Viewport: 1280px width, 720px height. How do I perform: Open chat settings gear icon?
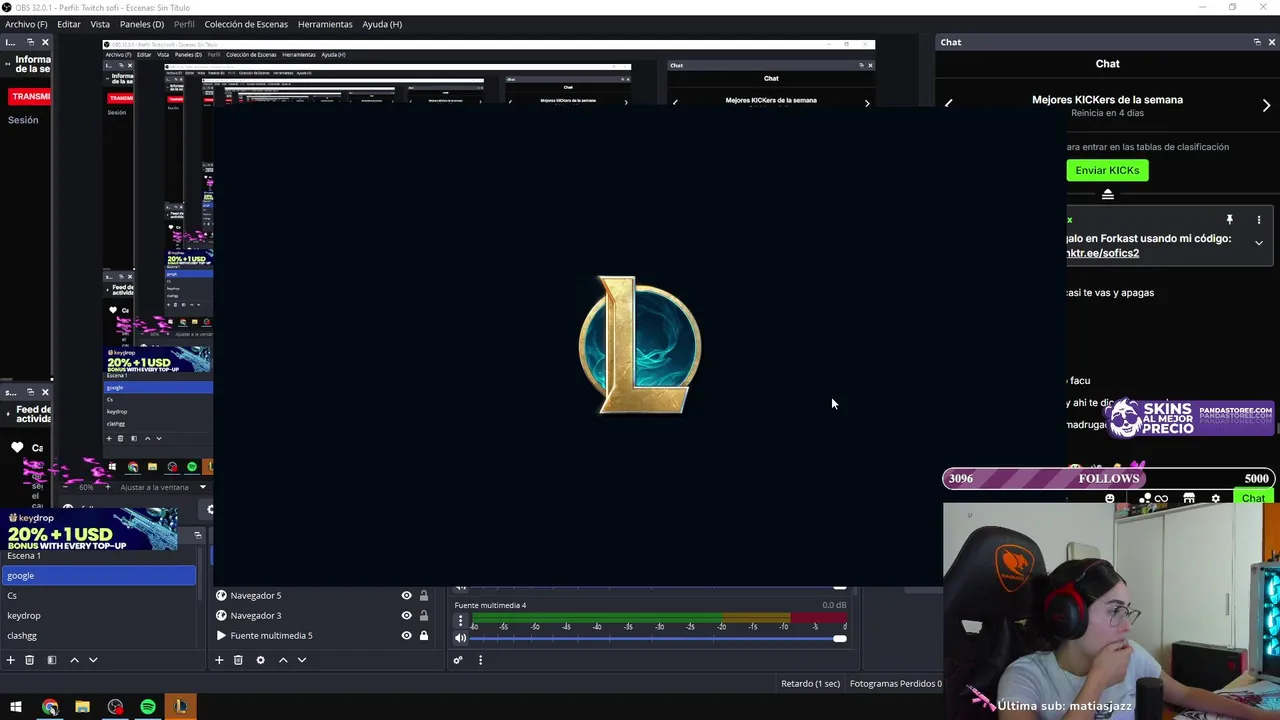tap(1216, 498)
